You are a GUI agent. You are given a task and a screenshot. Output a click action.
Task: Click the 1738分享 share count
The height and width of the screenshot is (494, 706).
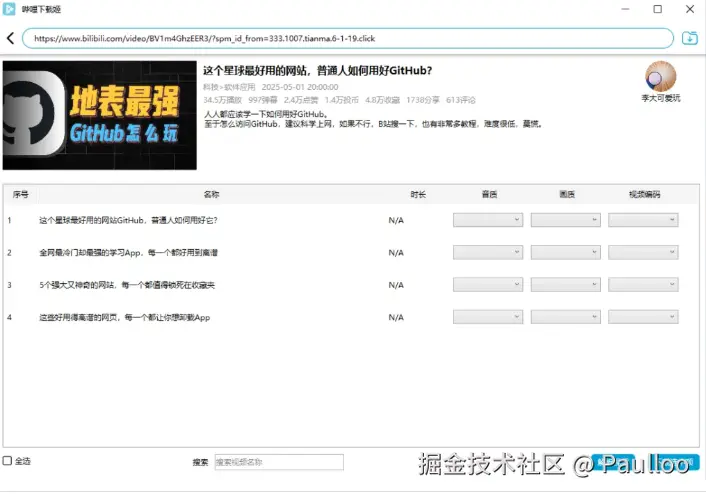click(423, 100)
